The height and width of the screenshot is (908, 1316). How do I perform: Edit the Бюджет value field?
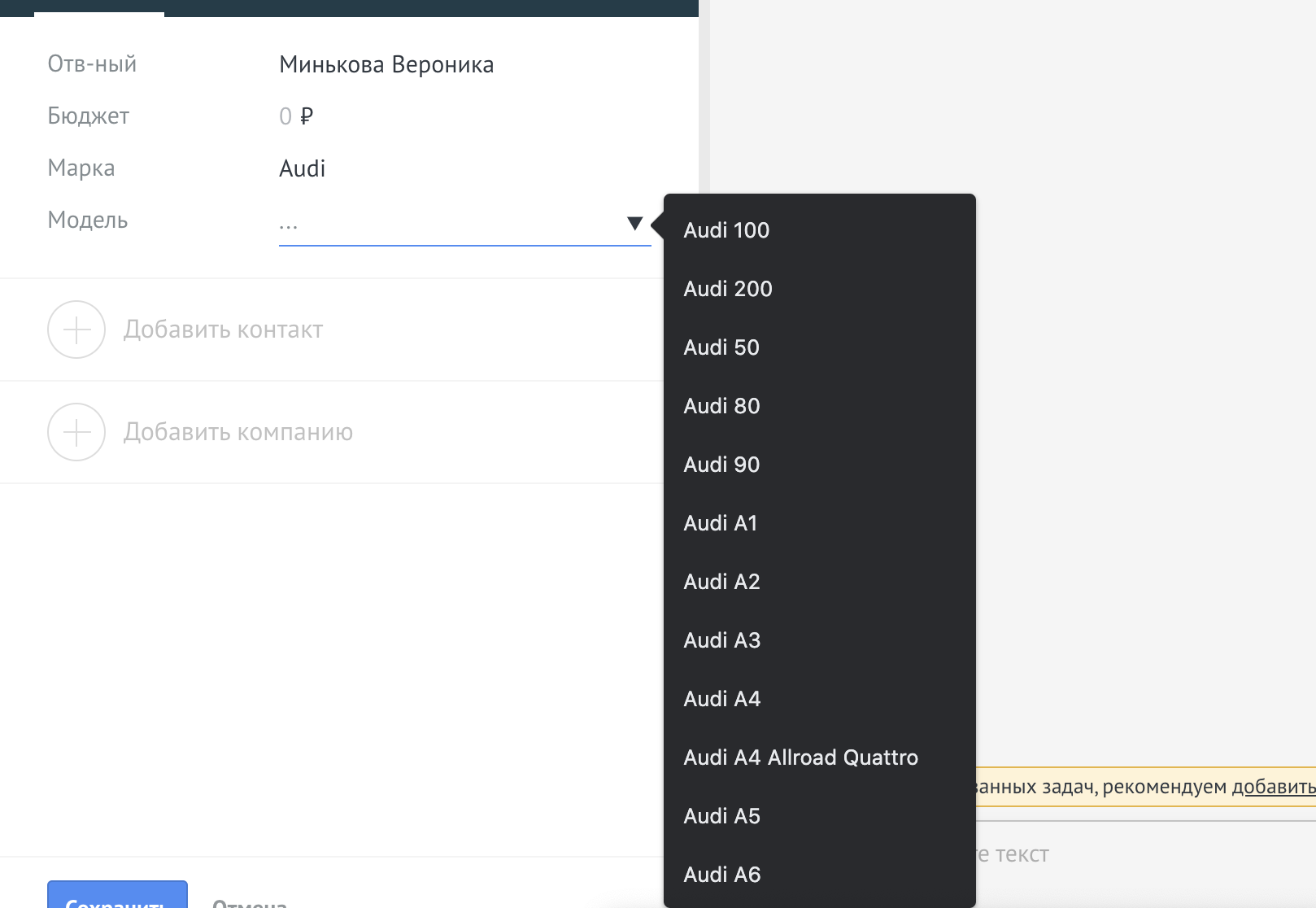point(296,116)
